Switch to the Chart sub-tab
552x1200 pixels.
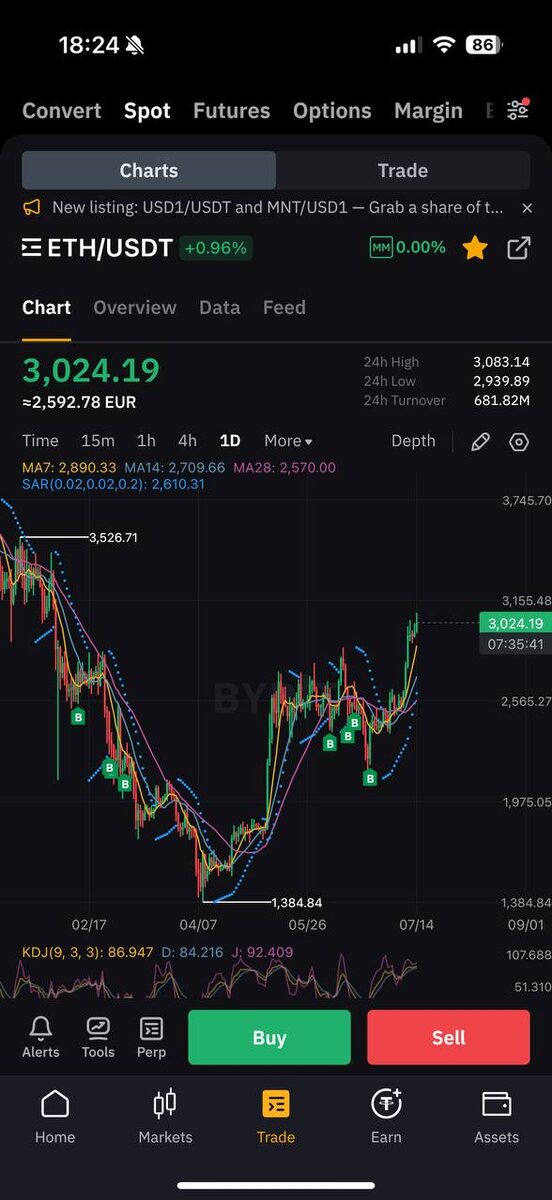point(46,308)
